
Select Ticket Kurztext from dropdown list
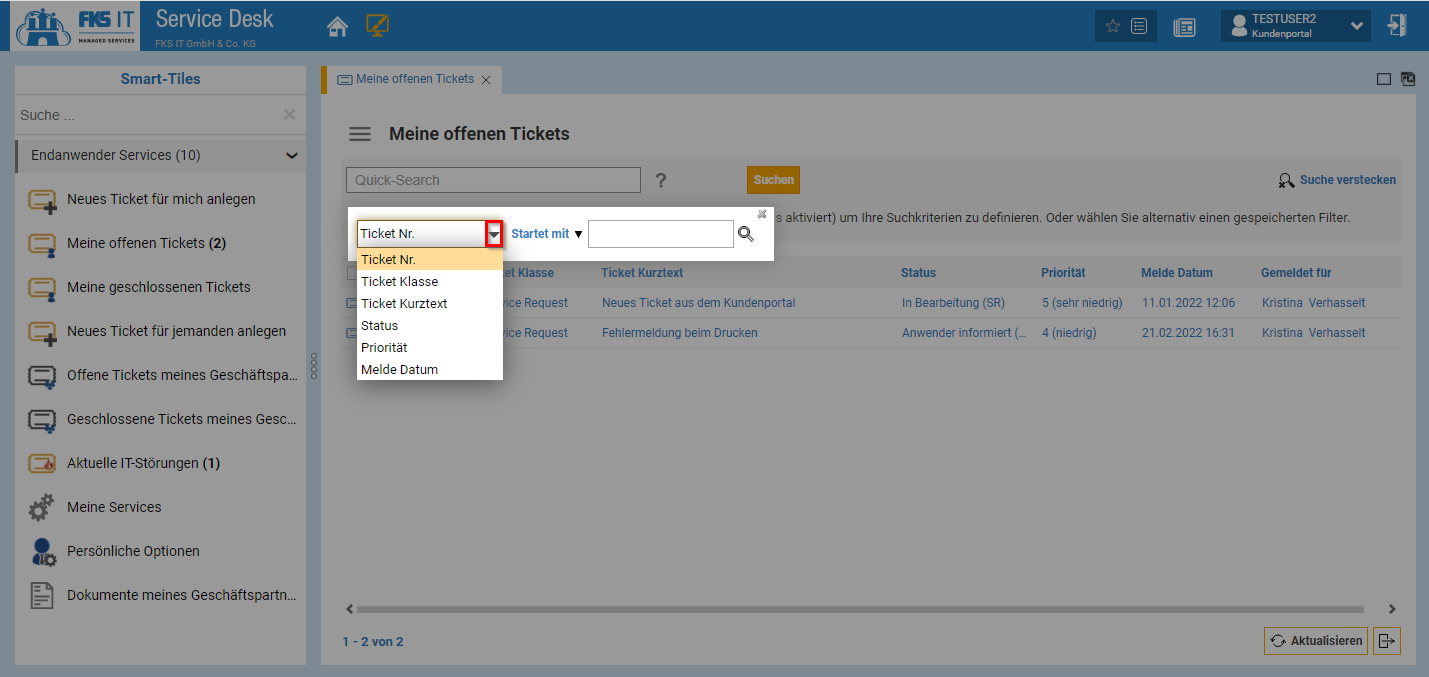[x=404, y=303]
